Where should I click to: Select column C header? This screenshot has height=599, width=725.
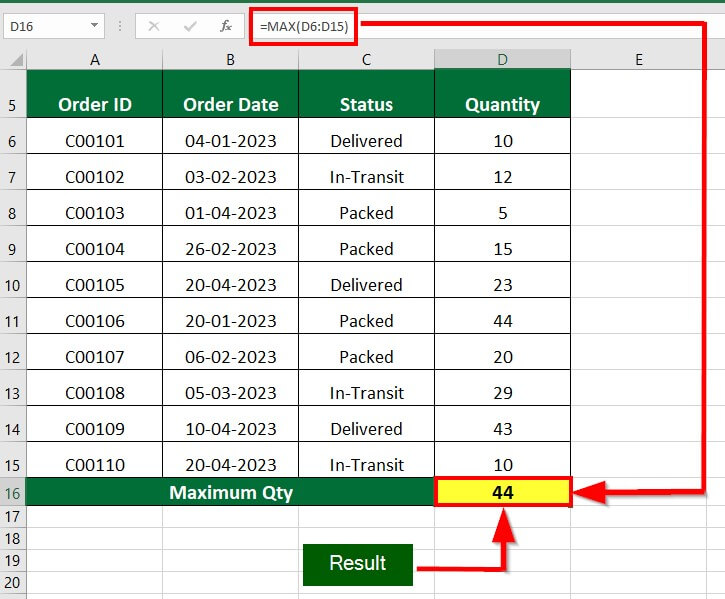(x=366, y=60)
